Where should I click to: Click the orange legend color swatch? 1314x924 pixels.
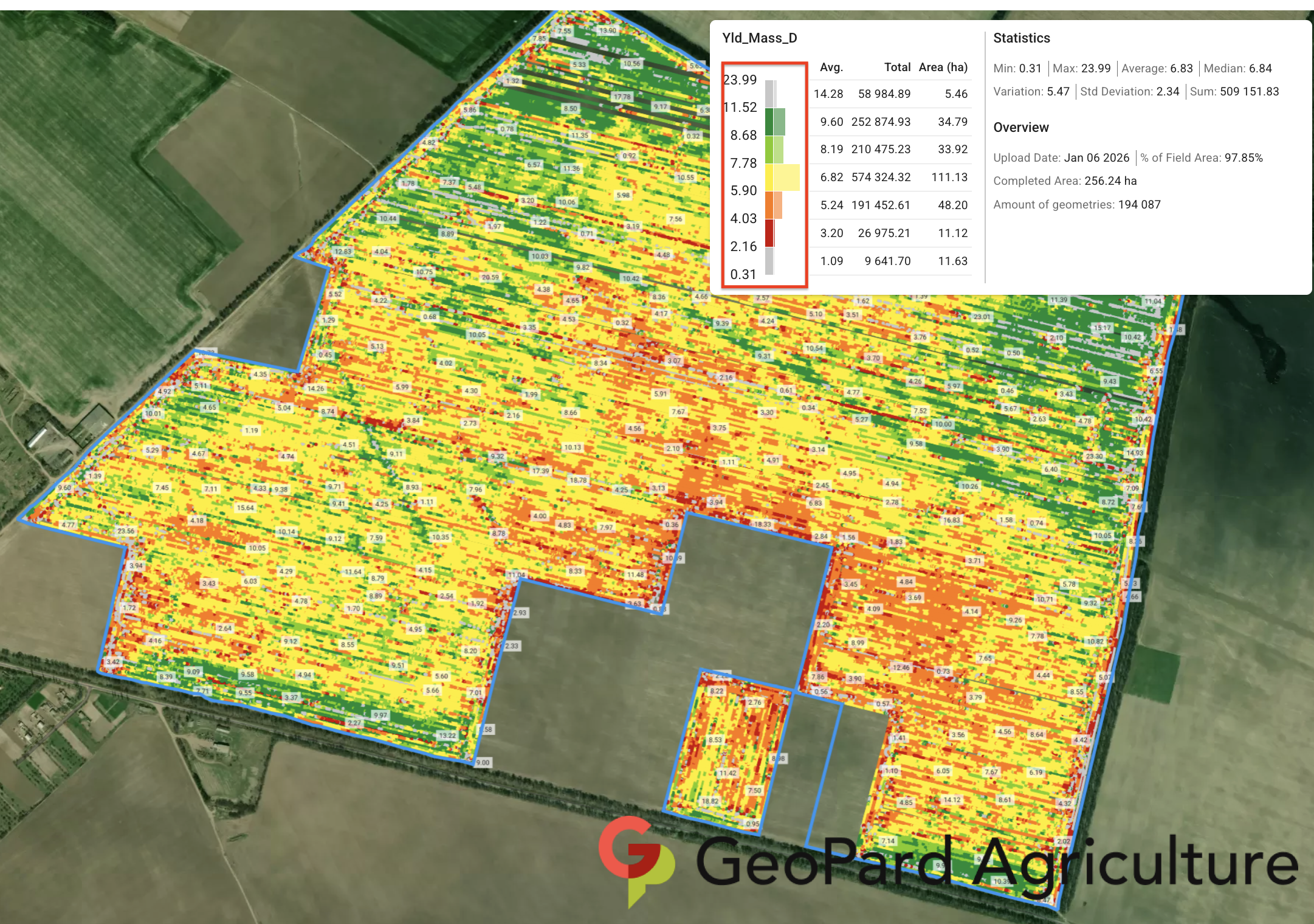(769, 205)
